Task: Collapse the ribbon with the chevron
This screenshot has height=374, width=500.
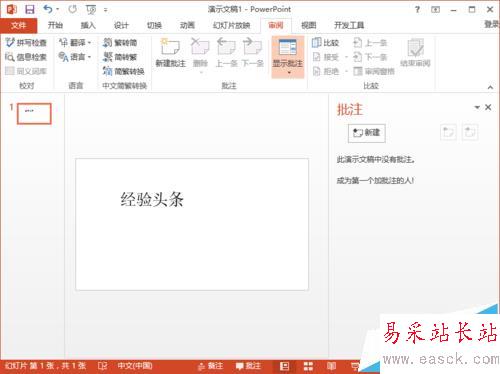Action: [490, 87]
